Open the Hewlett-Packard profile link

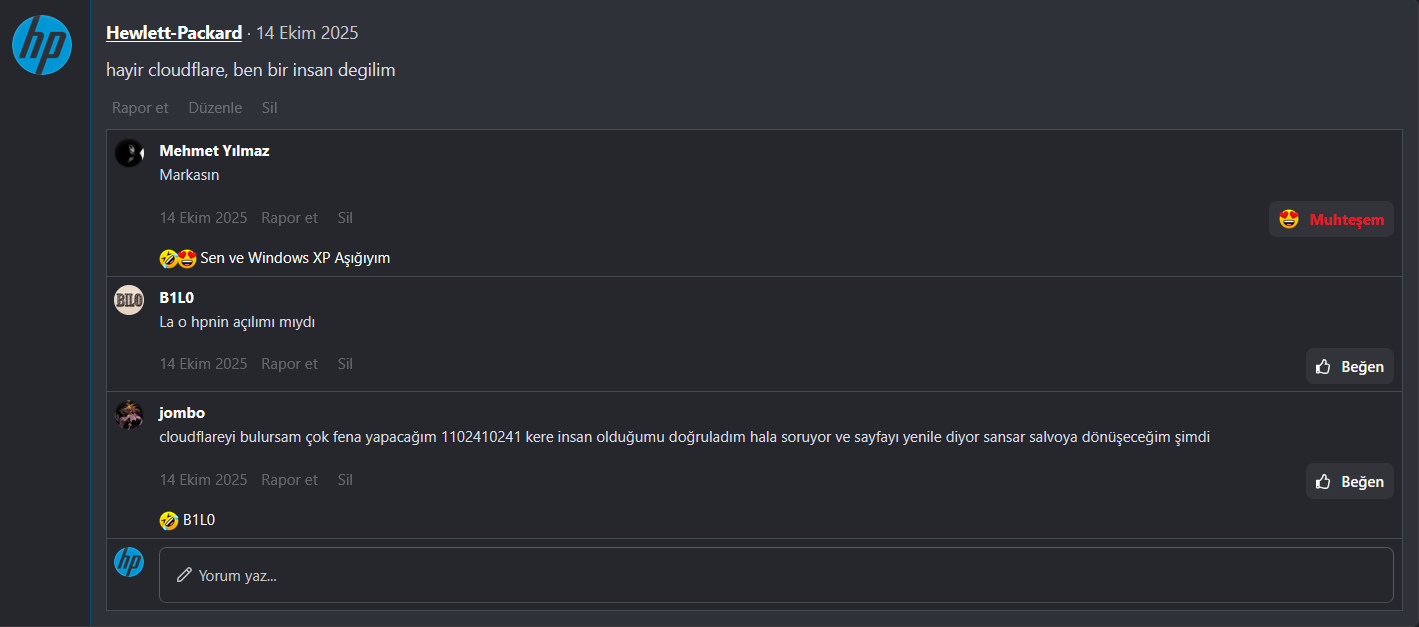tap(174, 33)
